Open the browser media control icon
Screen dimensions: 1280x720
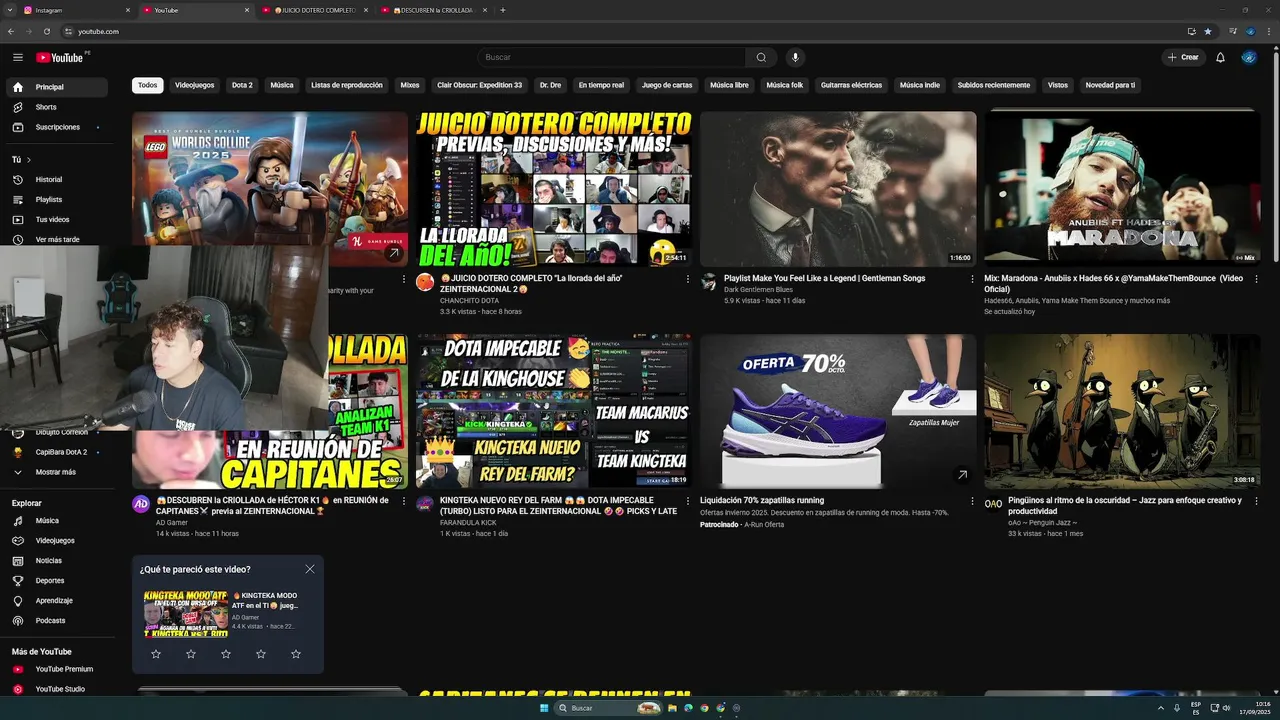click(1233, 31)
